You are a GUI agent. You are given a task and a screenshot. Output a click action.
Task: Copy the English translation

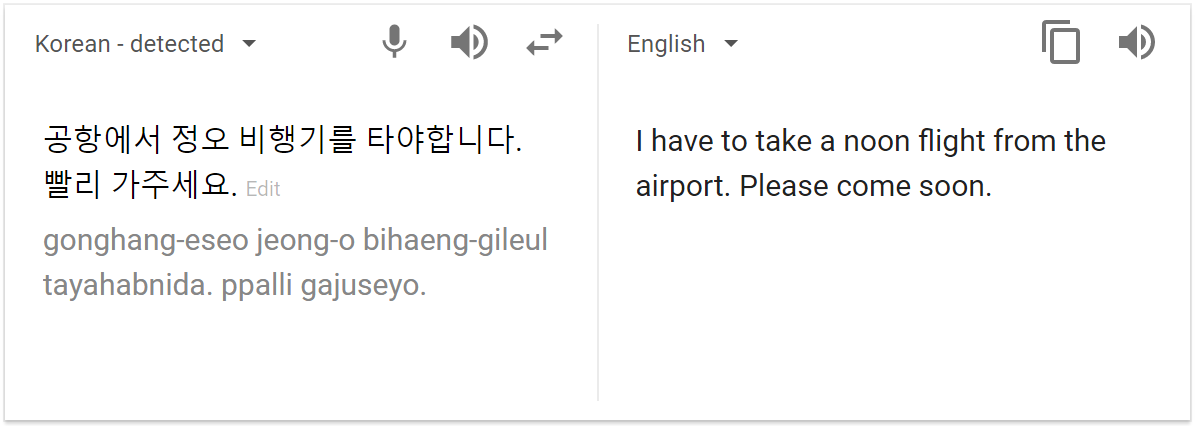pyautogui.click(x=1061, y=42)
